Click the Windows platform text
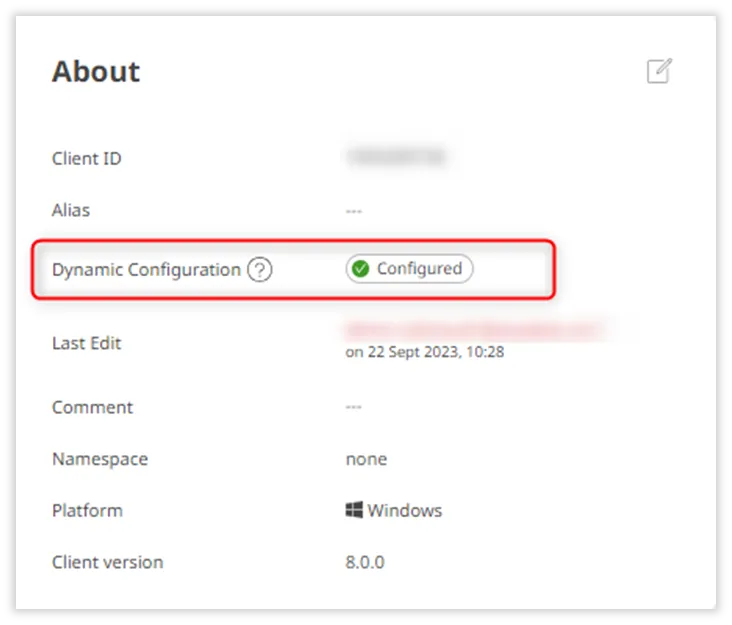Screen dimensions: 732x625 point(404,510)
